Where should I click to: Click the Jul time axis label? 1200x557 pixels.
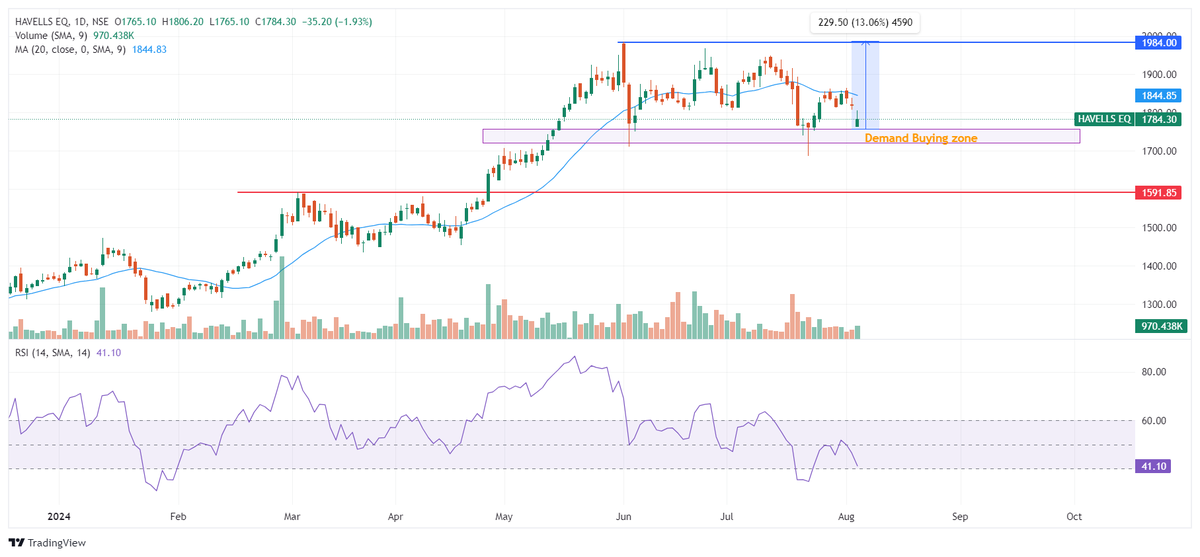(x=727, y=518)
